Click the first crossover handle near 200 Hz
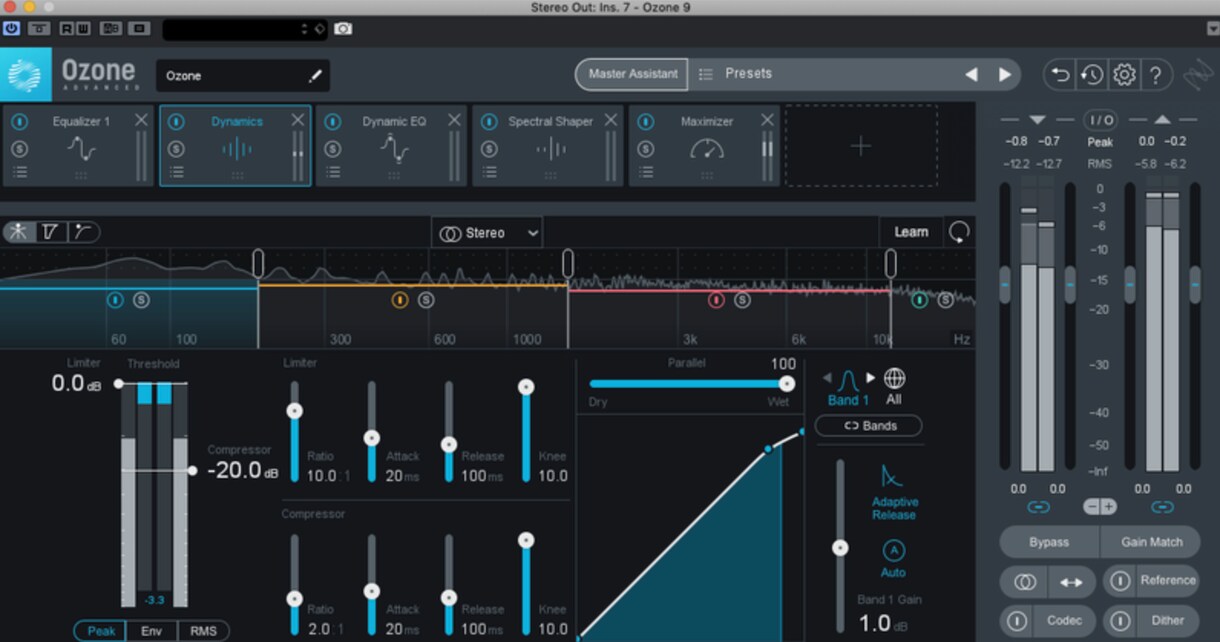Screen dimensions: 1220x642 click(258, 263)
